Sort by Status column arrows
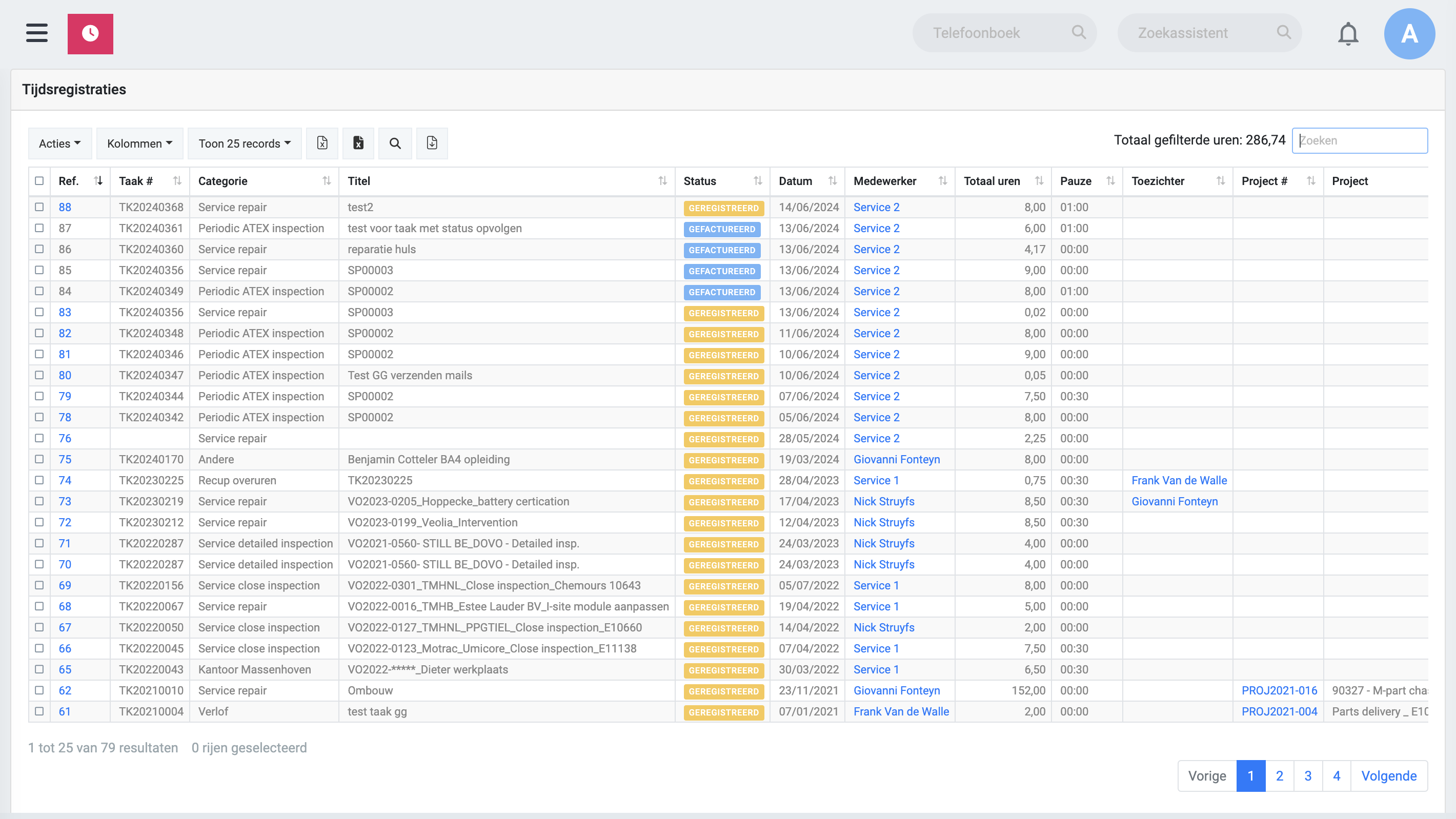 (758, 181)
